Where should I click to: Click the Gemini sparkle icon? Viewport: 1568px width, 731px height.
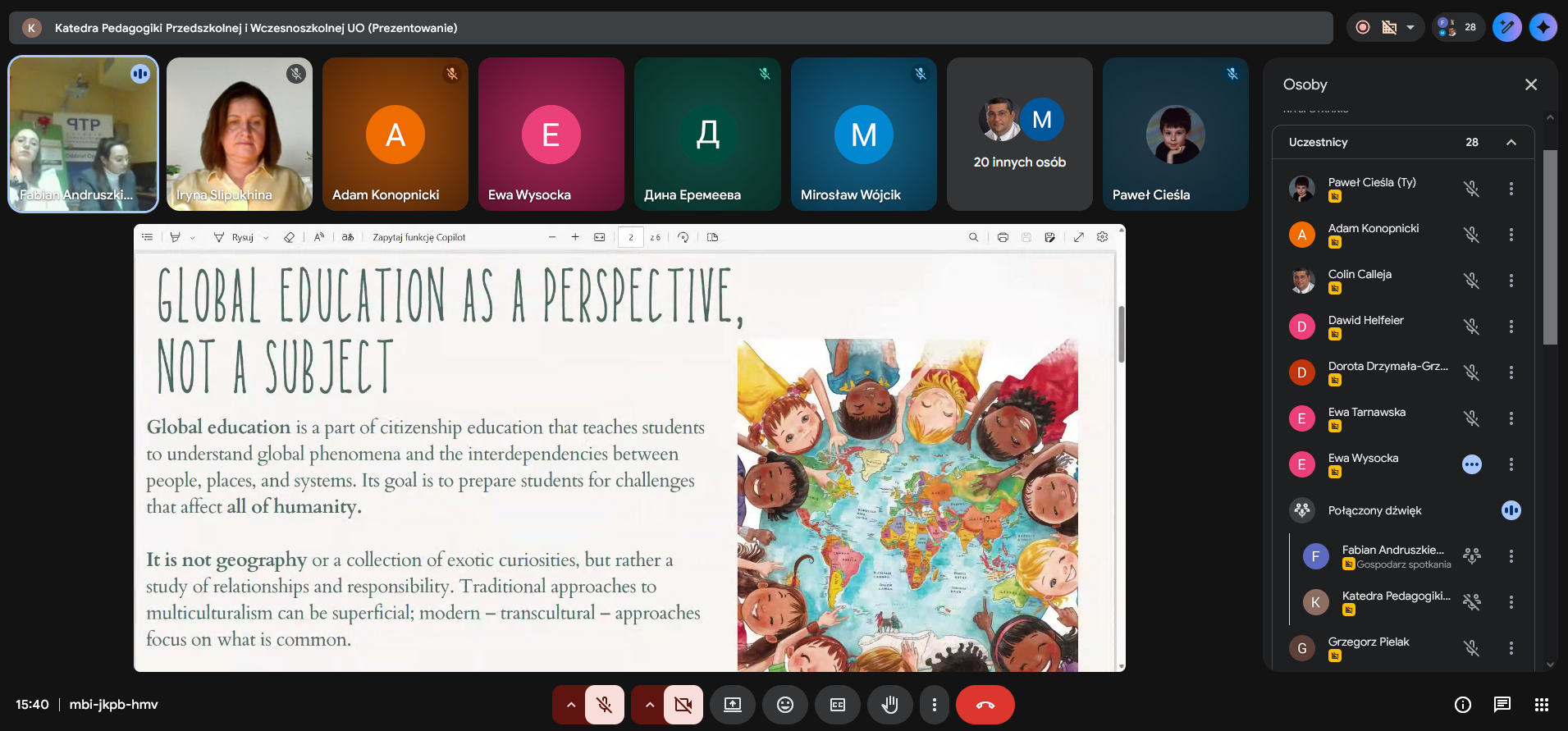tap(1543, 27)
